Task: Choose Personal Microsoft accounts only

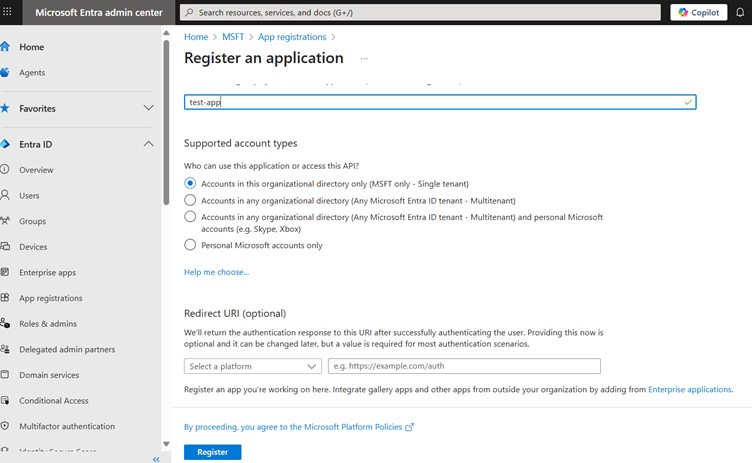Action: click(190, 245)
